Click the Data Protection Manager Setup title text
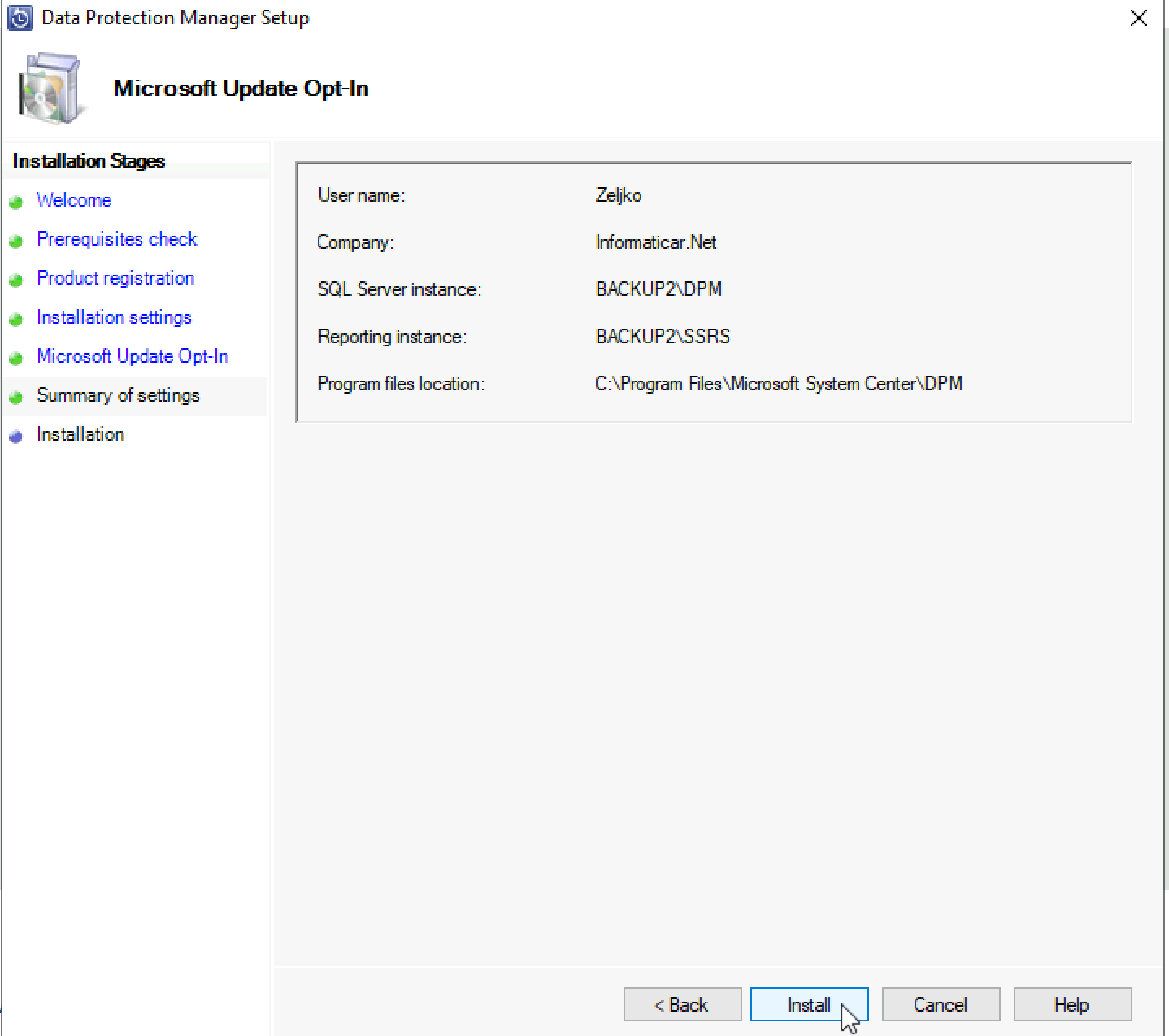 [176, 18]
